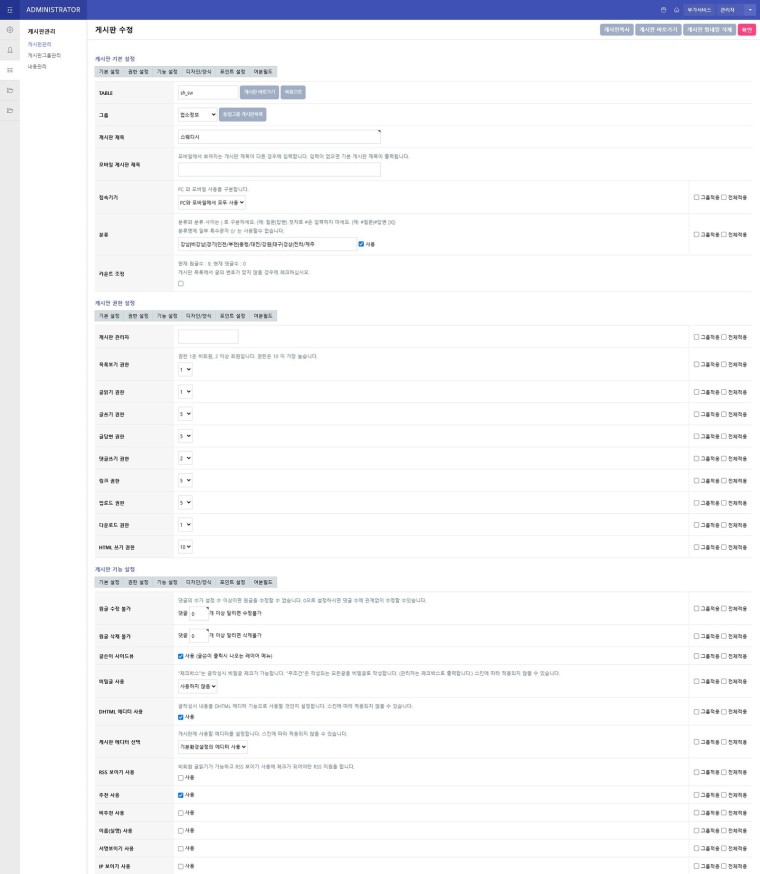
Task: Open the 목록보기 권한 level dropdown
Action: (x=185, y=370)
